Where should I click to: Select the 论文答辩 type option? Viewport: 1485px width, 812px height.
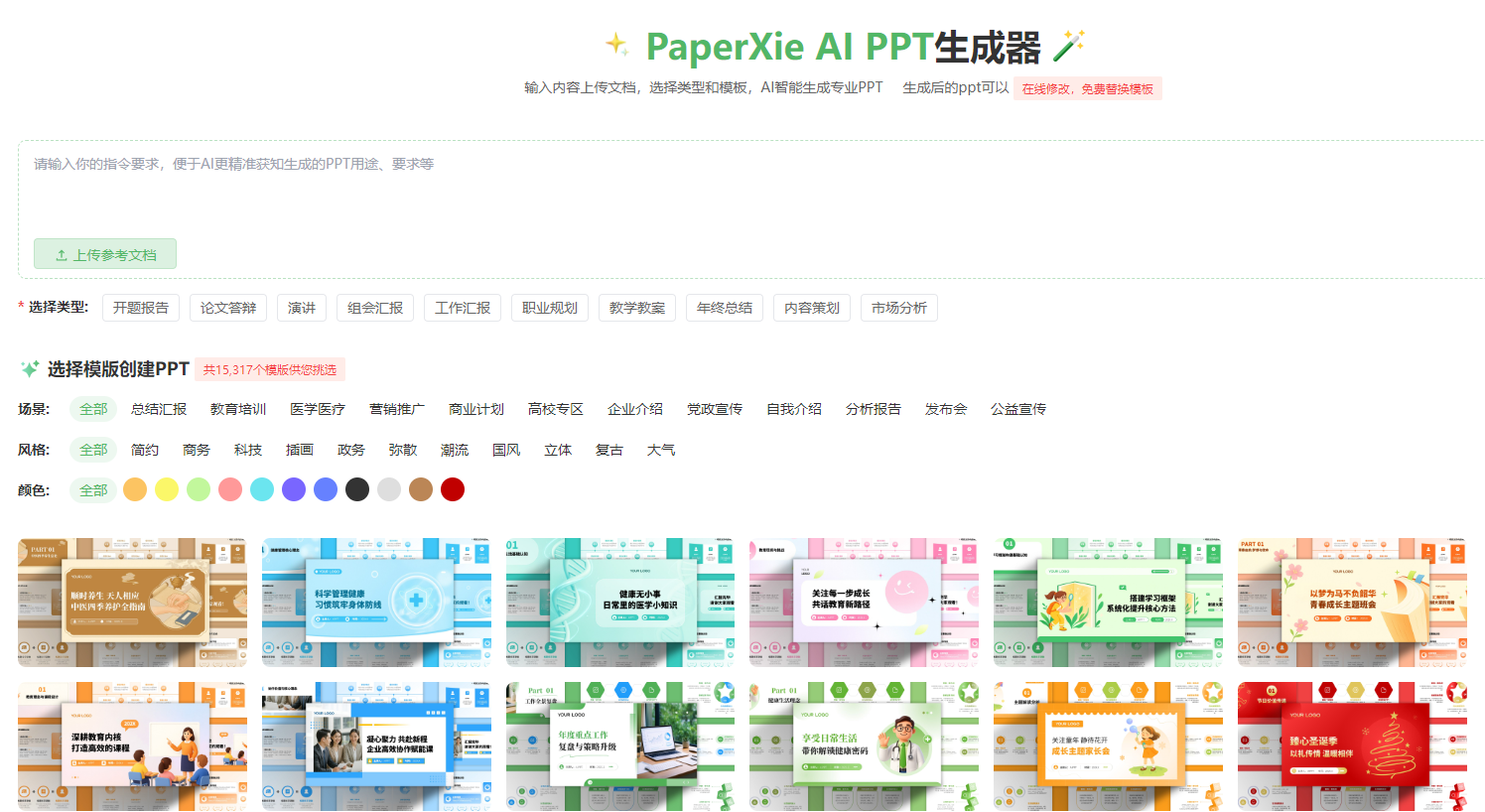click(x=228, y=308)
